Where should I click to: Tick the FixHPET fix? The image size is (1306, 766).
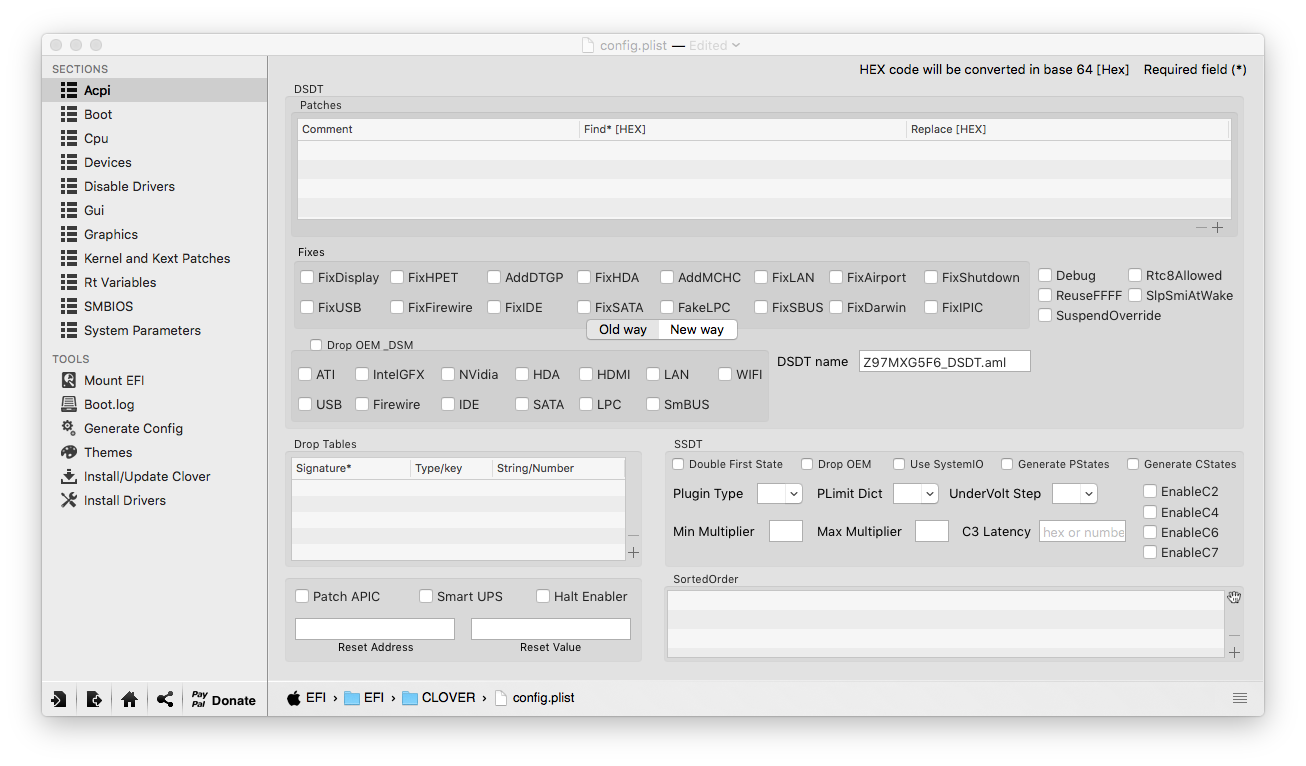[x=397, y=277]
